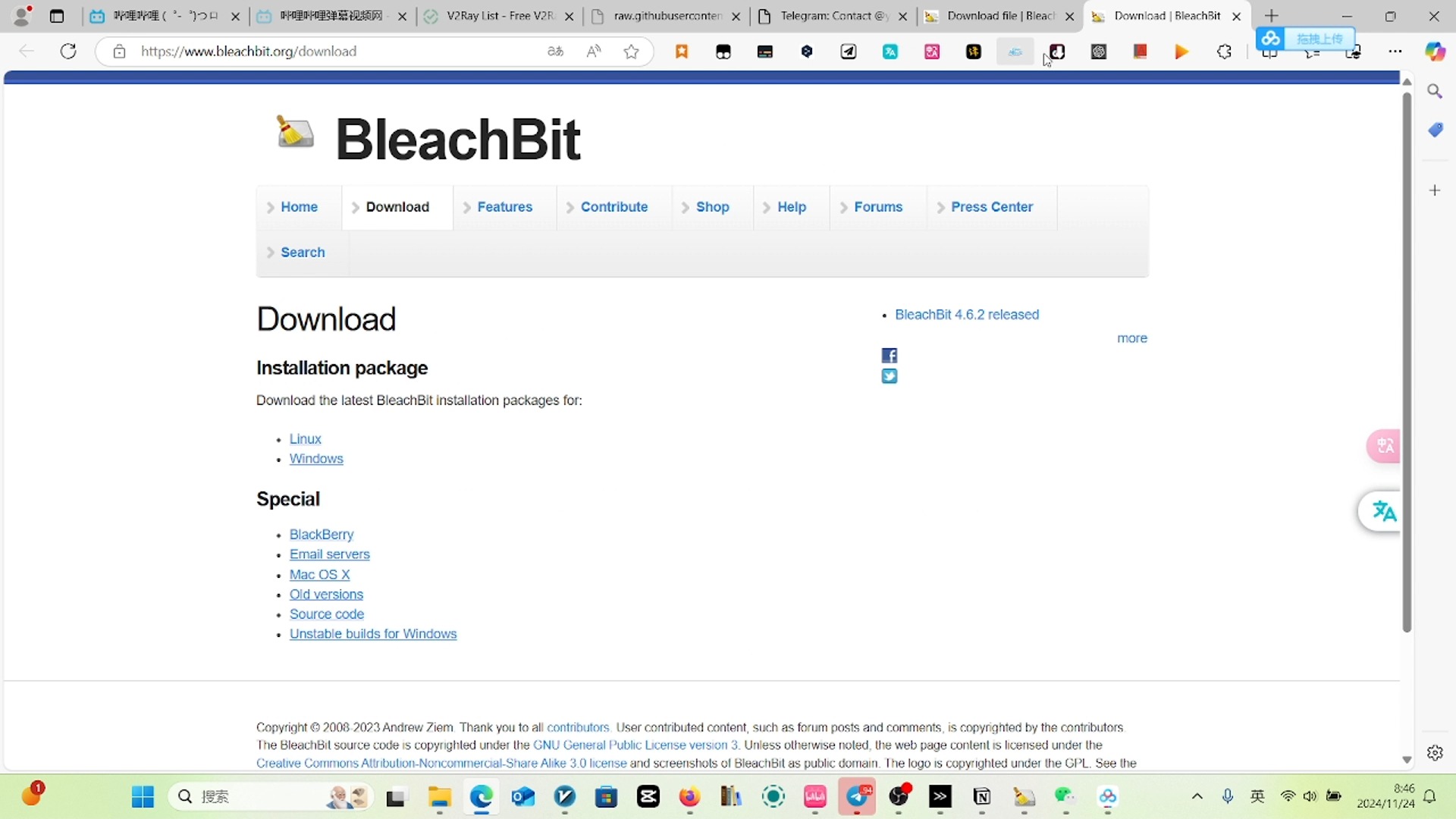Image resolution: width=1456 pixels, height=819 pixels.
Task: Click the blue tag shopping icon in the sidebar
Action: click(x=1435, y=130)
